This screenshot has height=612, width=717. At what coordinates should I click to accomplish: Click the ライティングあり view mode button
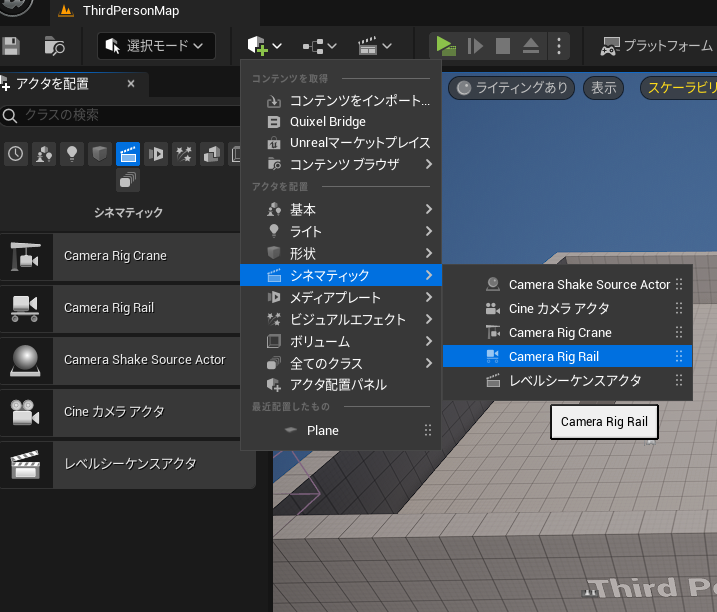512,88
